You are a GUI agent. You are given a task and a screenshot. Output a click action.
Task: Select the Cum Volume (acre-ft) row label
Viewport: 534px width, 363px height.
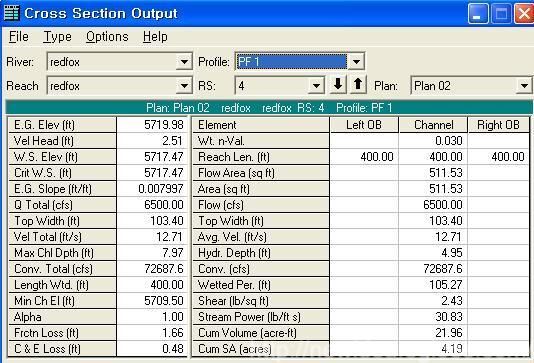[261, 333]
